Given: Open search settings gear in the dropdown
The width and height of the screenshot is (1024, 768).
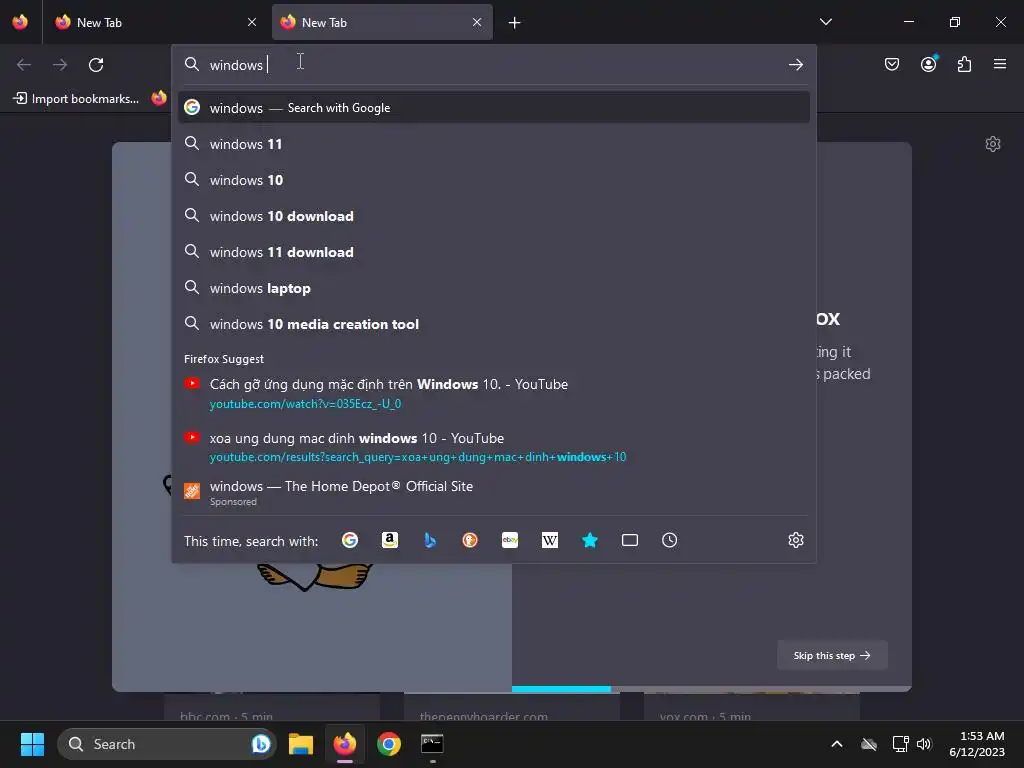Looking at the screenshot, I should point(795,540).
